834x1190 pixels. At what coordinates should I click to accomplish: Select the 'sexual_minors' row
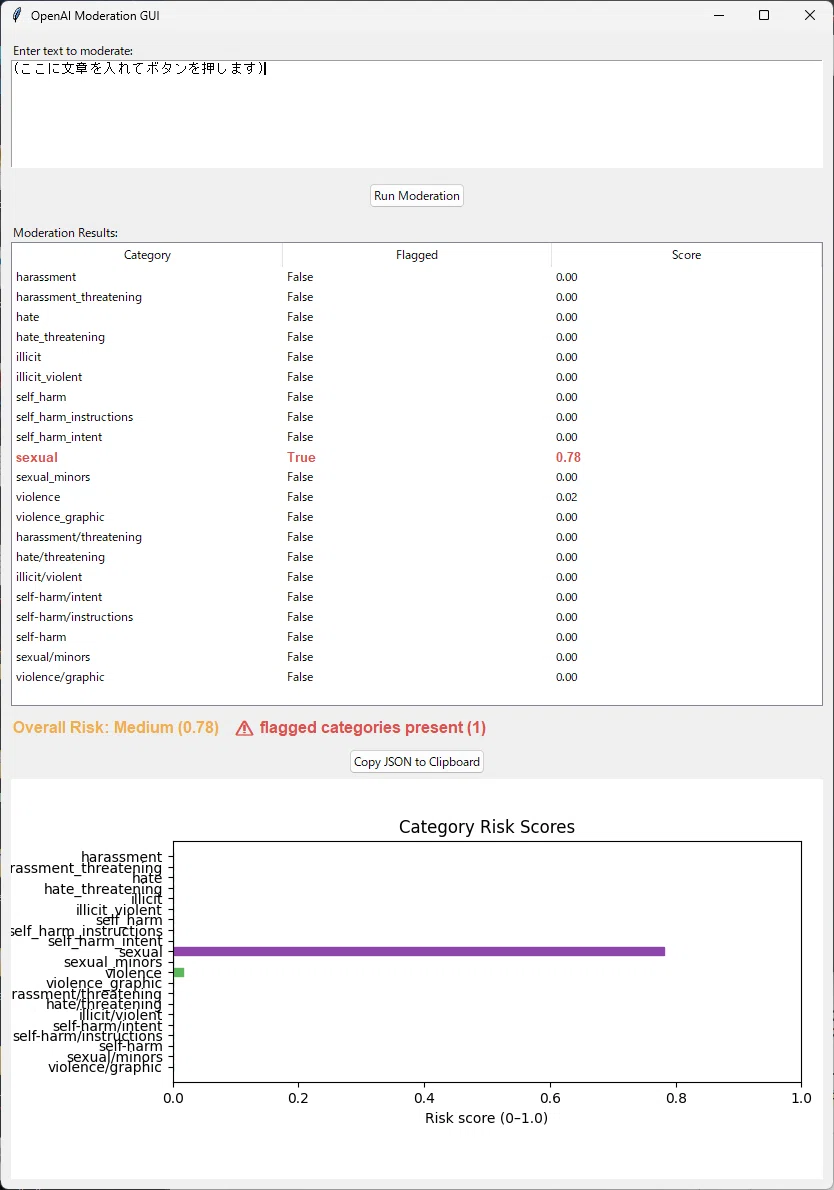tap(417, 477)
